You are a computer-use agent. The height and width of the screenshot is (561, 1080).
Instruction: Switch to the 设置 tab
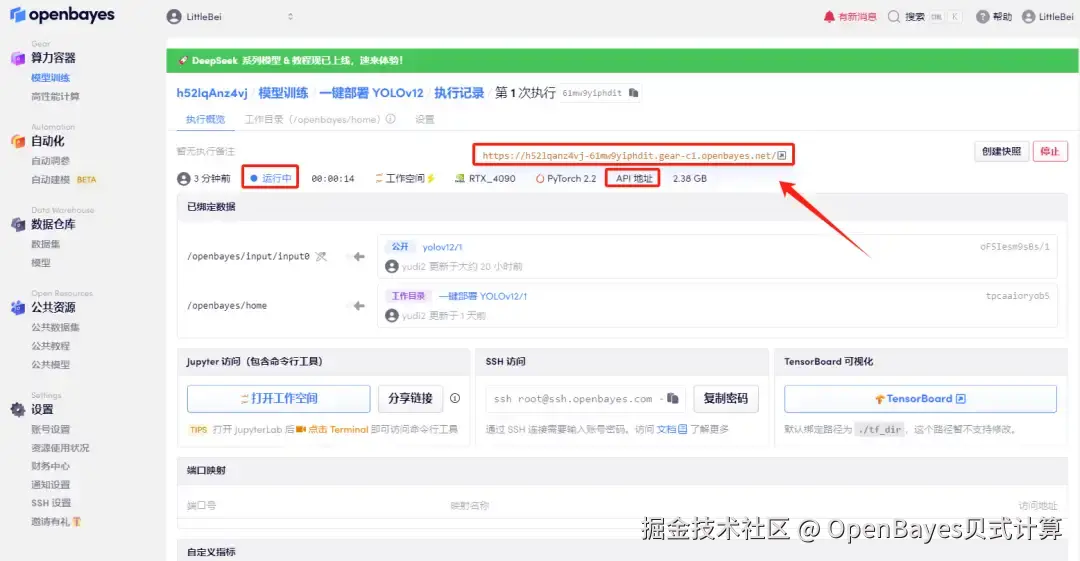pyautogui.click(x=425, y=119)
